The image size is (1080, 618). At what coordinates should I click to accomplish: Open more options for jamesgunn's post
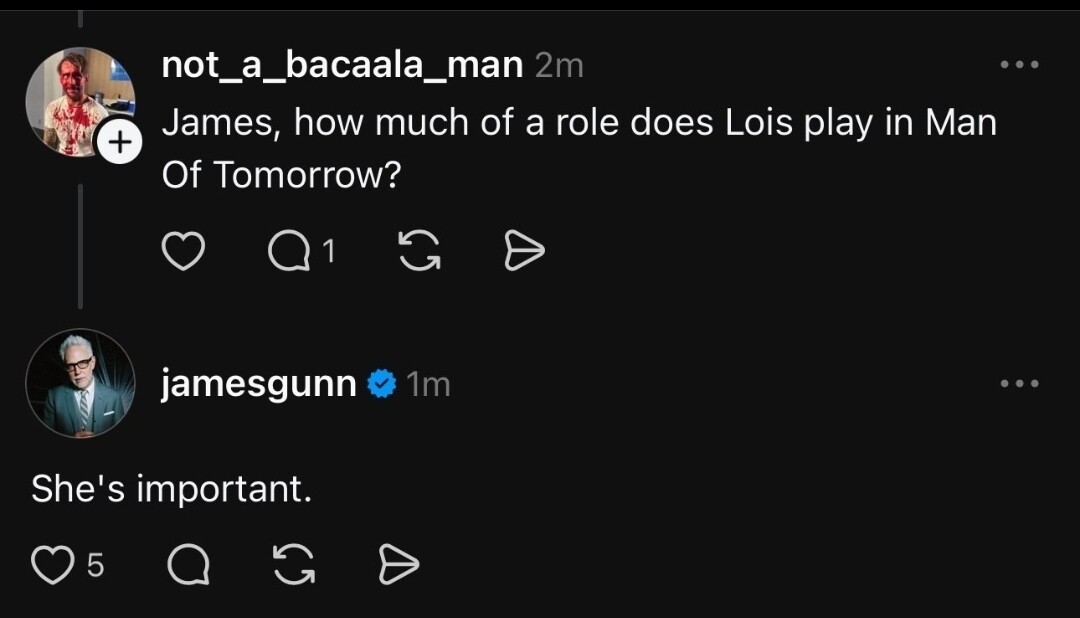[1020, 383]
